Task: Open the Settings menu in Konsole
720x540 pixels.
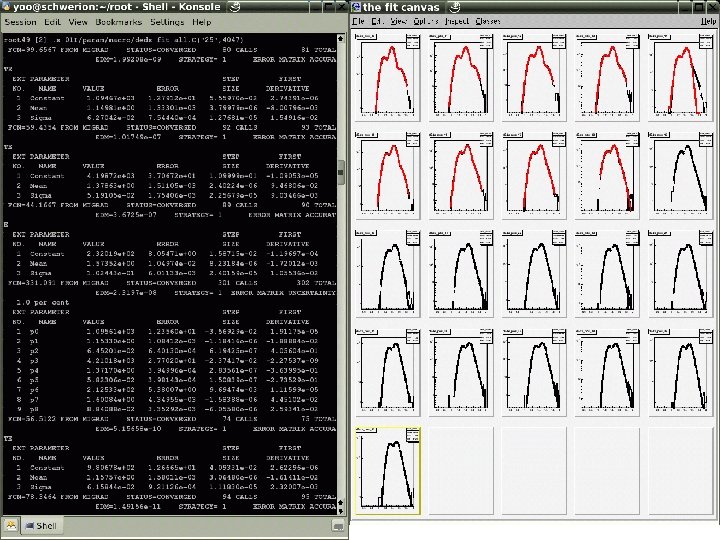Action: (167, 22)
